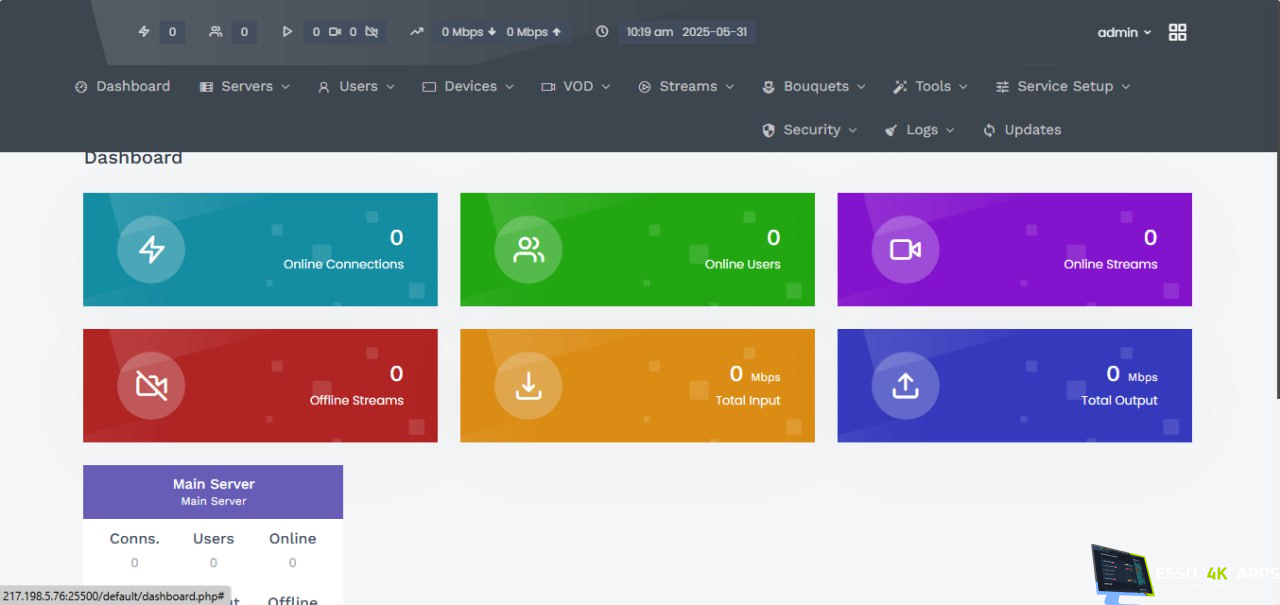Click the lightning bolt connections icon in header
The height and width of the screenshot is (605, 1280).
coord(144,32)
